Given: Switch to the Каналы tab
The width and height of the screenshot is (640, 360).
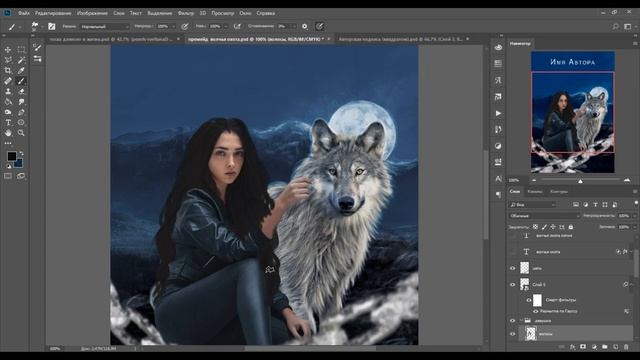Looking at the screenshot, I should pyautogui.click(x=535, y=191).
